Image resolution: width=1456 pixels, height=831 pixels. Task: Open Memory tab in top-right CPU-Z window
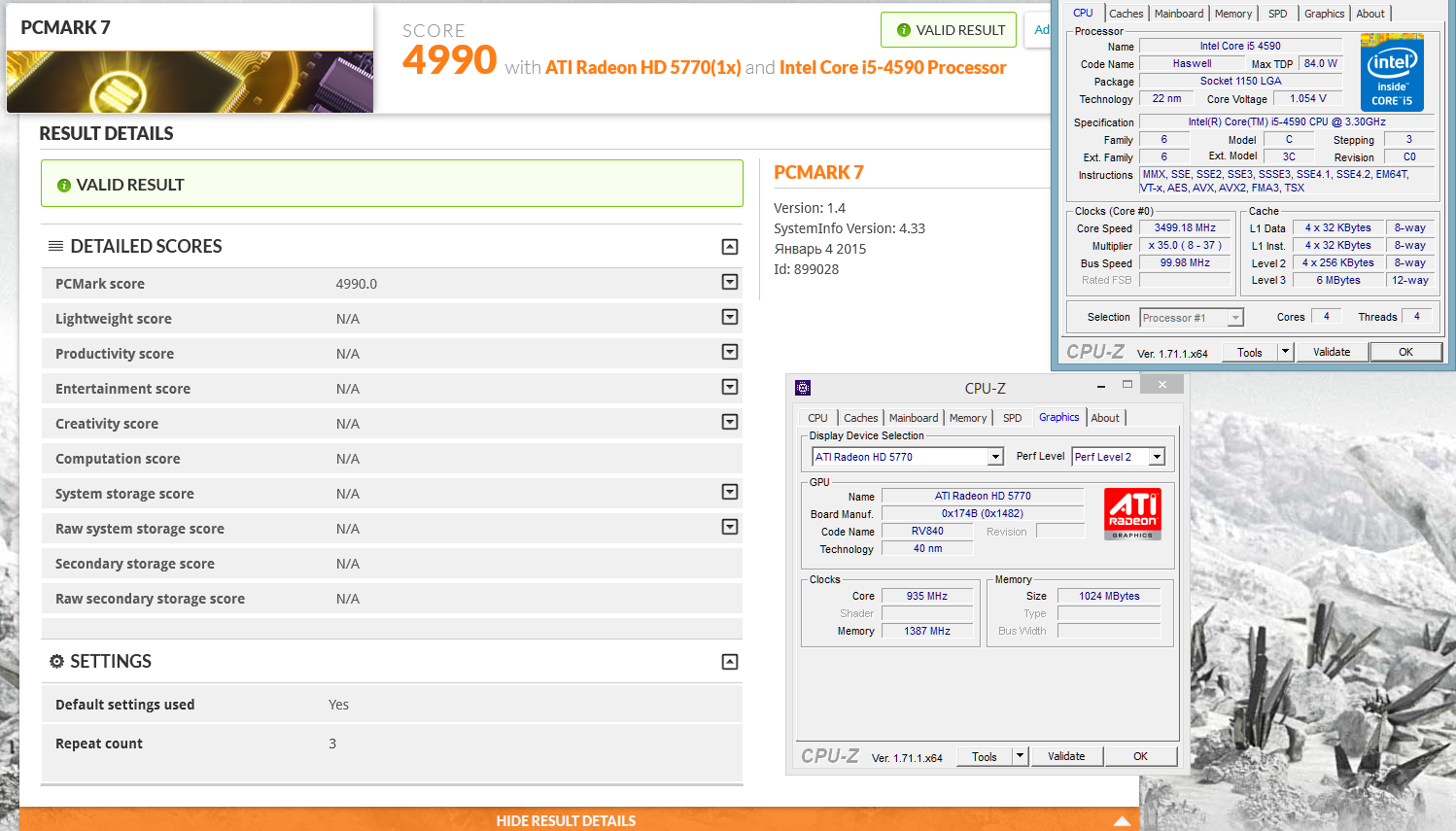coord(1233,14)
